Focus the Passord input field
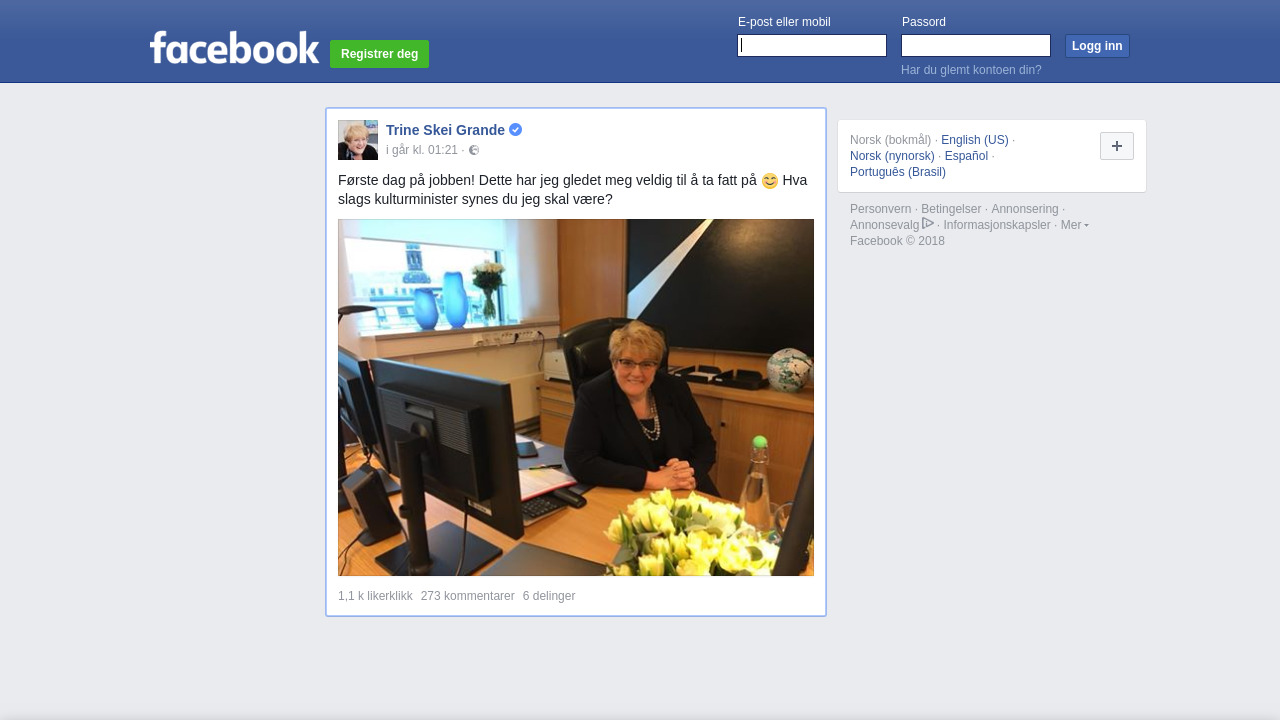This screenshot has width=1280, height=720. pos(976,46)
